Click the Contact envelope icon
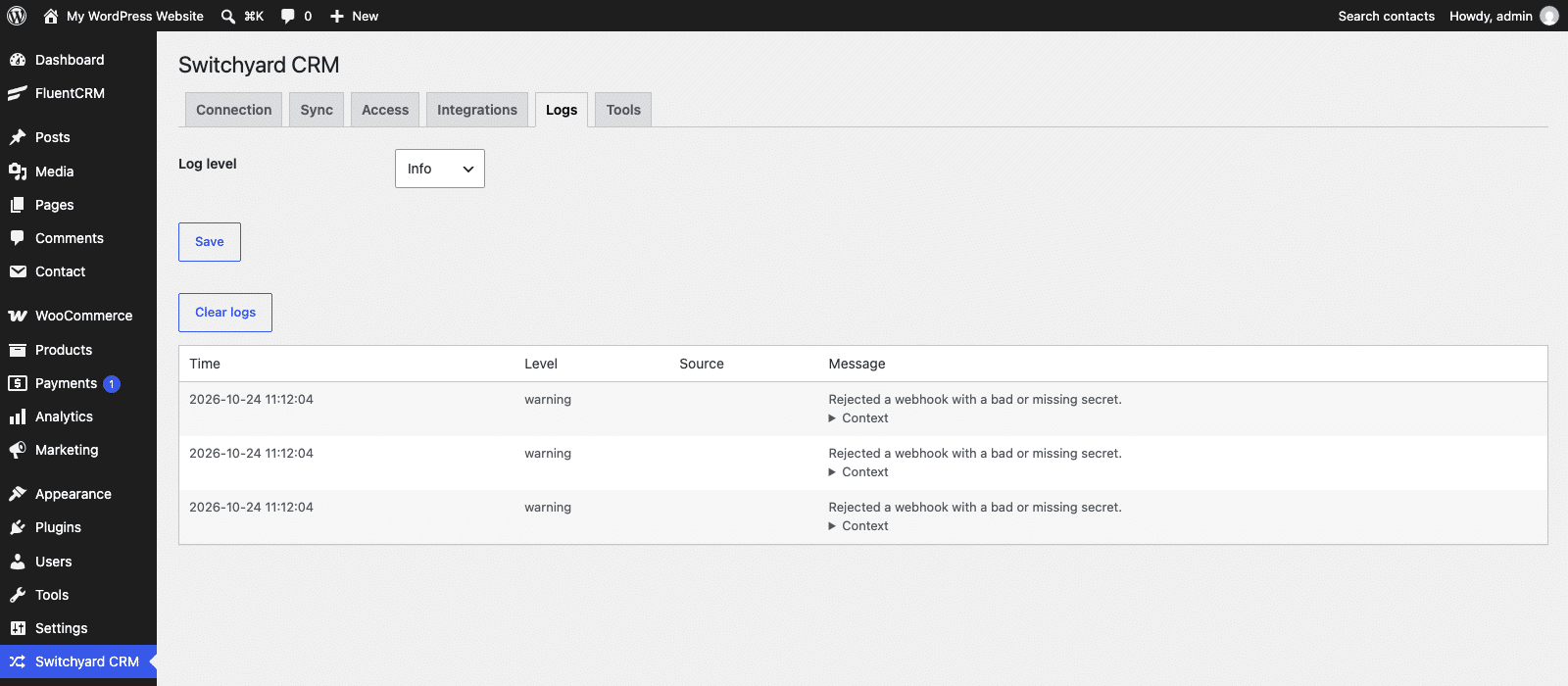 [18, 271]
